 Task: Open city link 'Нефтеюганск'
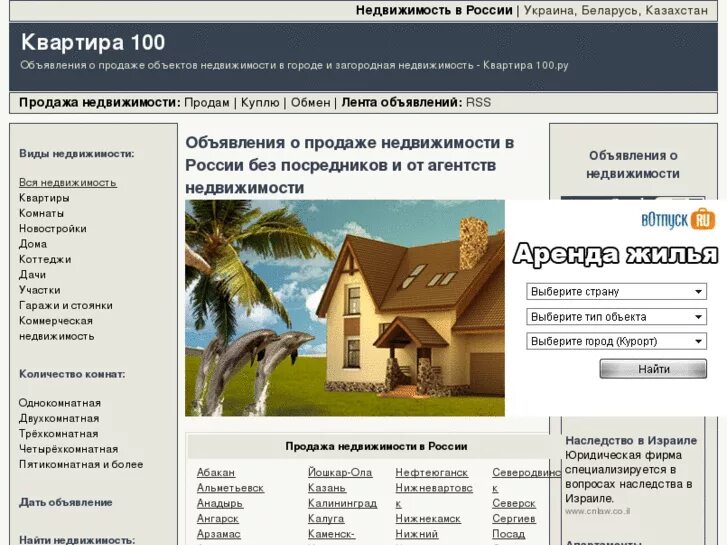(432, 473)
